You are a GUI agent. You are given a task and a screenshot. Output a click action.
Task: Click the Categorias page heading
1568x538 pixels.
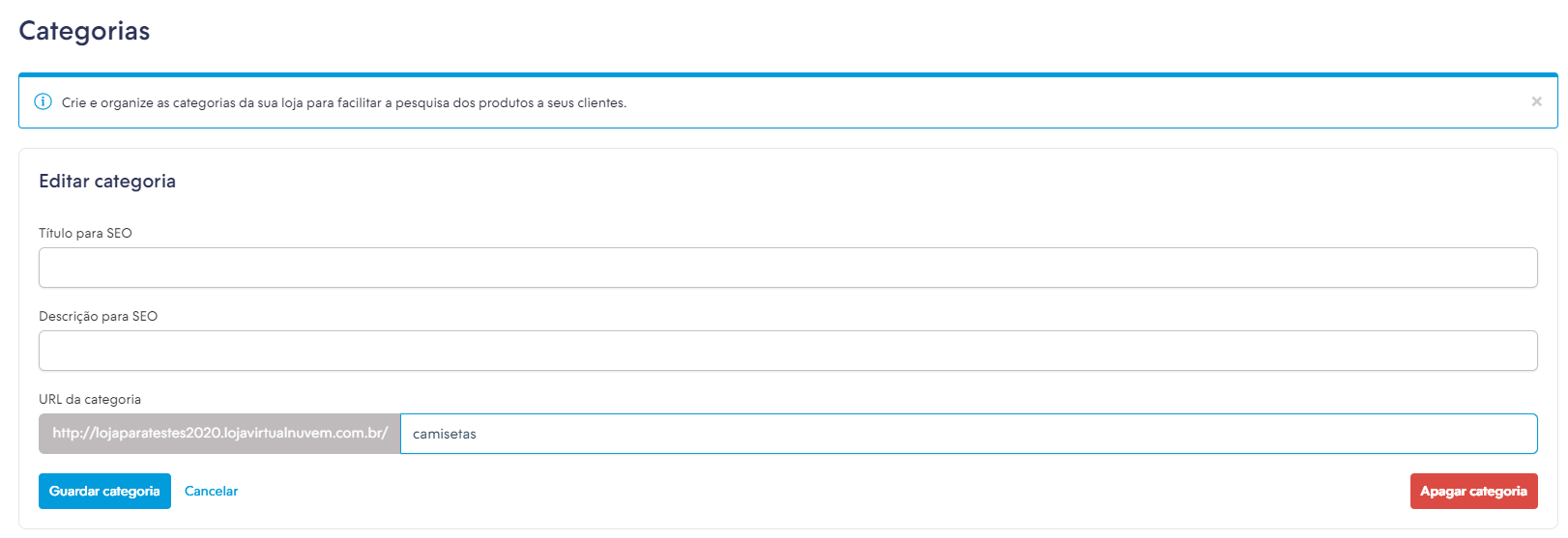pyautogui.click(x=84, y=31)
